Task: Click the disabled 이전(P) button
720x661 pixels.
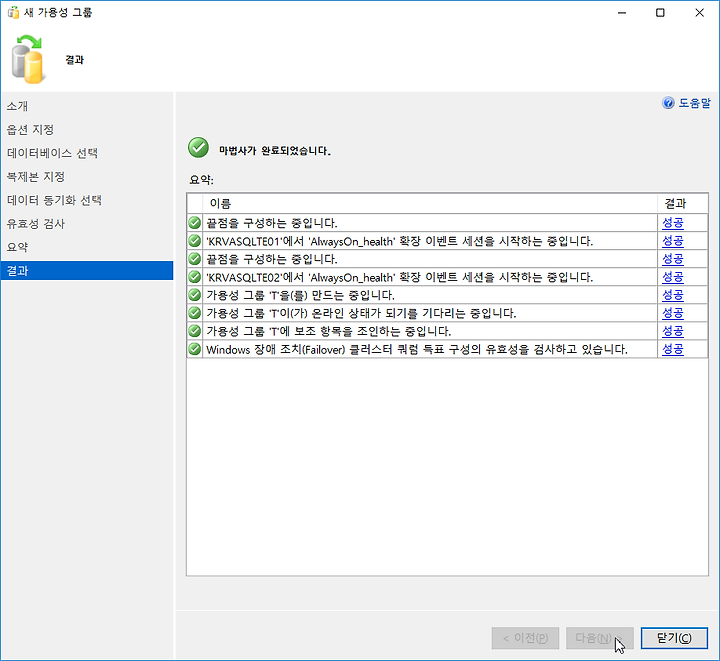Action: pyautogui.click(x=525, y=638)
